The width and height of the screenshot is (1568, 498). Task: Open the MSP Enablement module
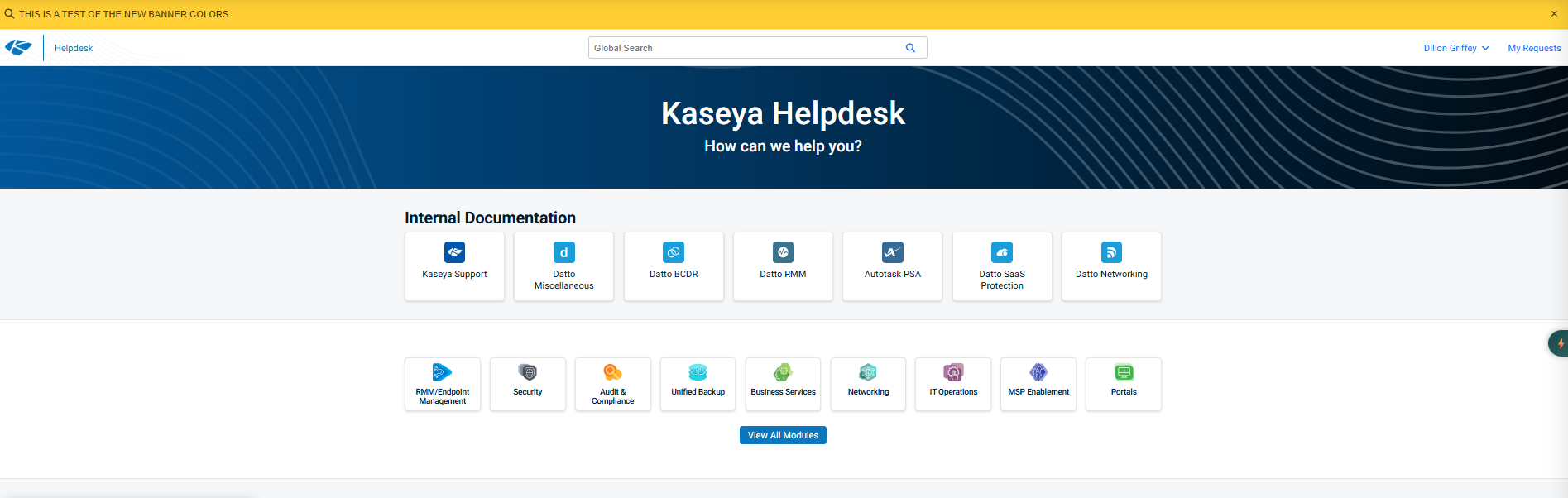pos(1038,384)
